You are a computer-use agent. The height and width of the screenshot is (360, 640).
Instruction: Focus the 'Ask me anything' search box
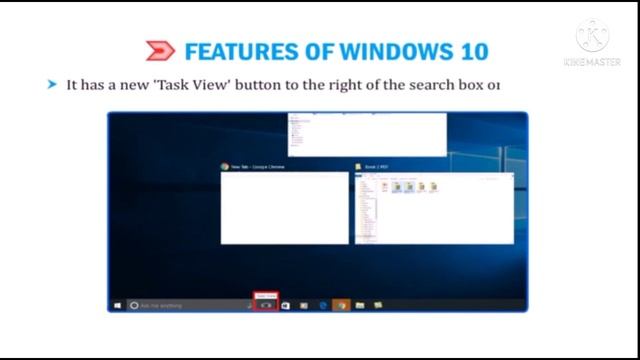point(190,305)
